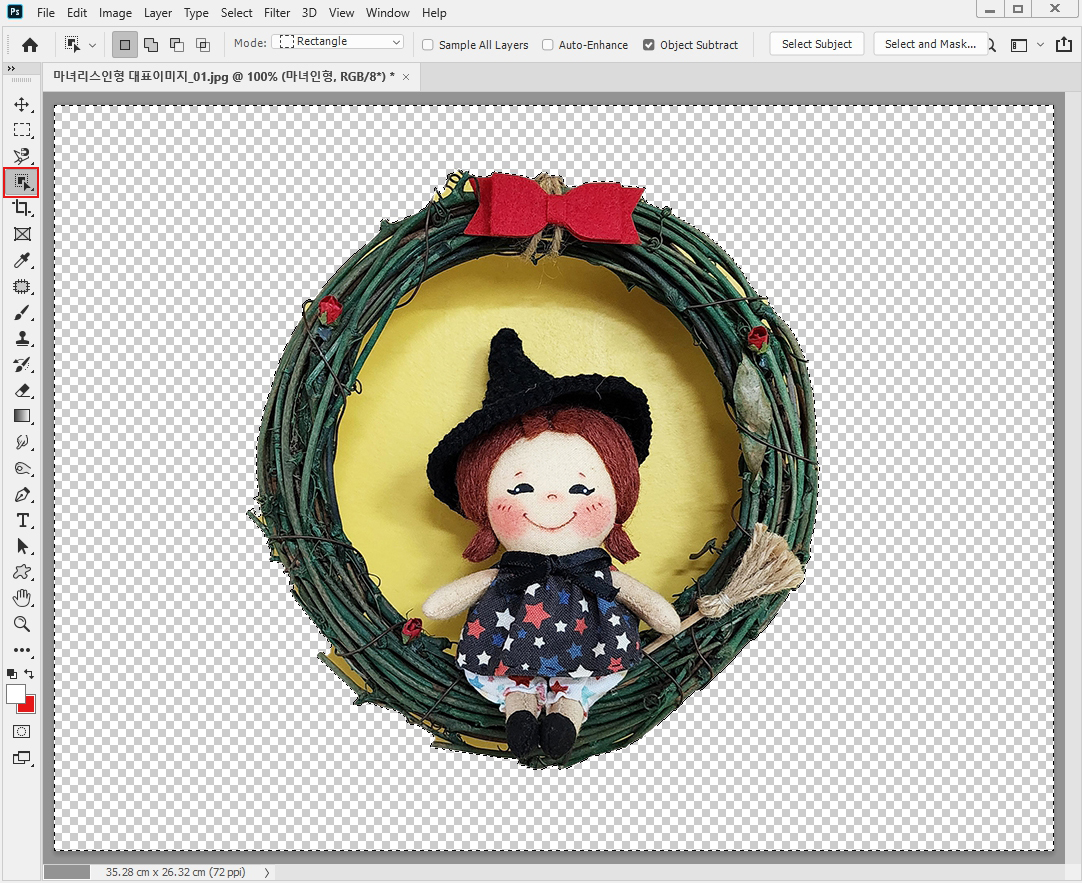Select the Blur tool
1082x883 pixels.
coord(21,442)
